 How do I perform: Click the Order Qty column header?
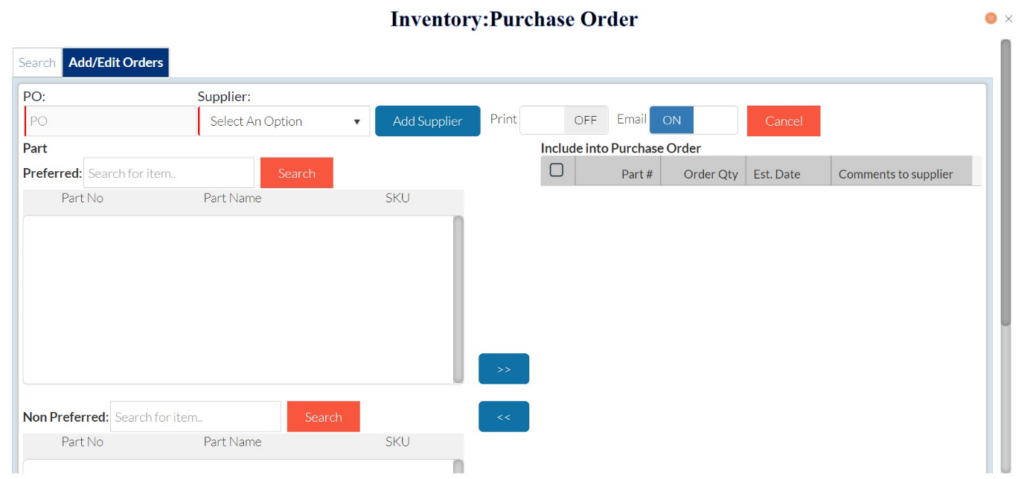(710, 174)
